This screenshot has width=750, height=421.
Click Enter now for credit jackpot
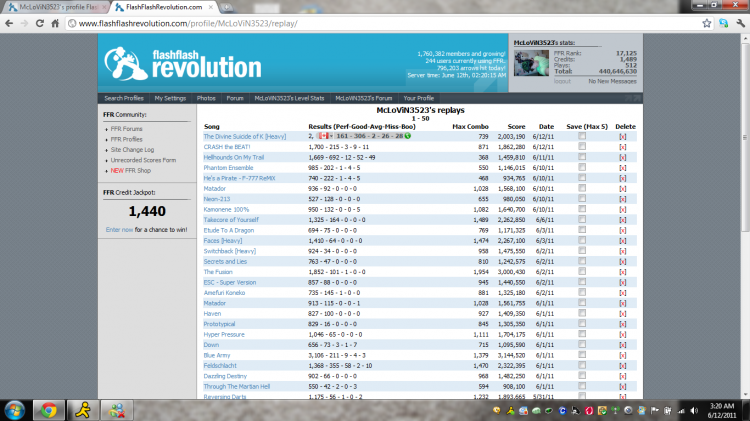point(119,230)
